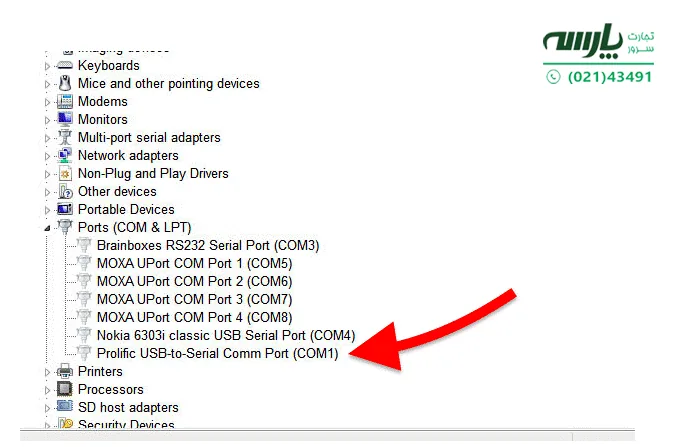Screen dimensions: 684x447
Task: Click the Brainboxes RS232 Serial Port icon
Action: click(84, 245)
